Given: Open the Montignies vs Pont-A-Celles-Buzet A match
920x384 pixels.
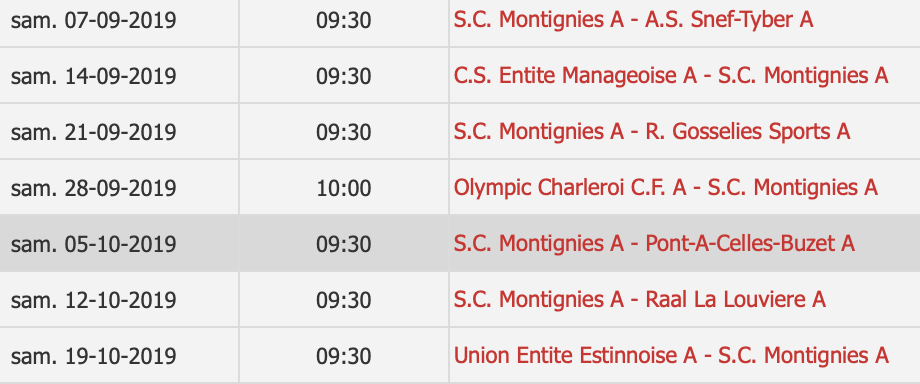Looking at the screenshot, I should pyautogui.click(x=654, y=244).
